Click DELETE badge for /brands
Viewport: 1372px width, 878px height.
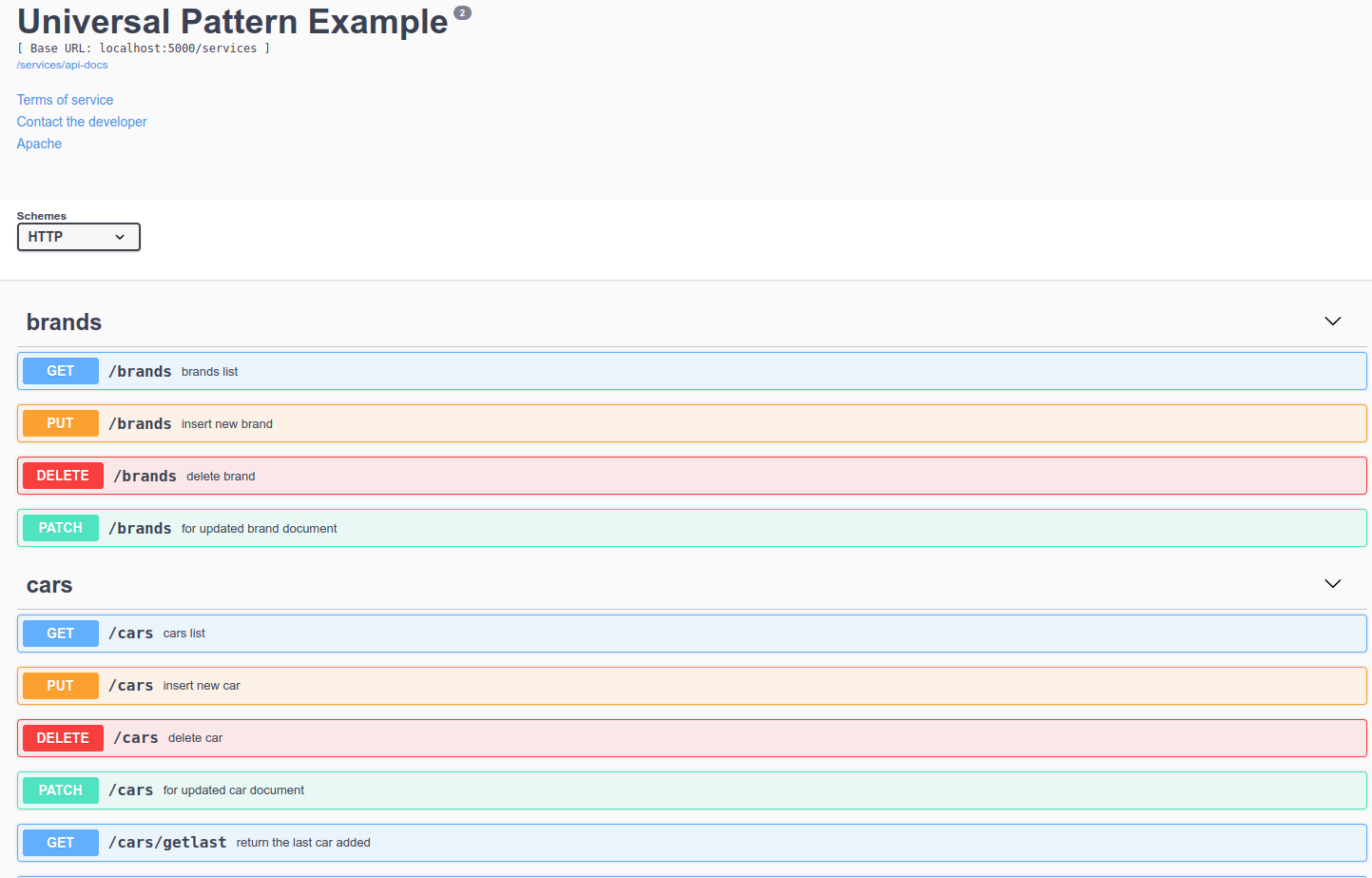[x=63, y=476]
